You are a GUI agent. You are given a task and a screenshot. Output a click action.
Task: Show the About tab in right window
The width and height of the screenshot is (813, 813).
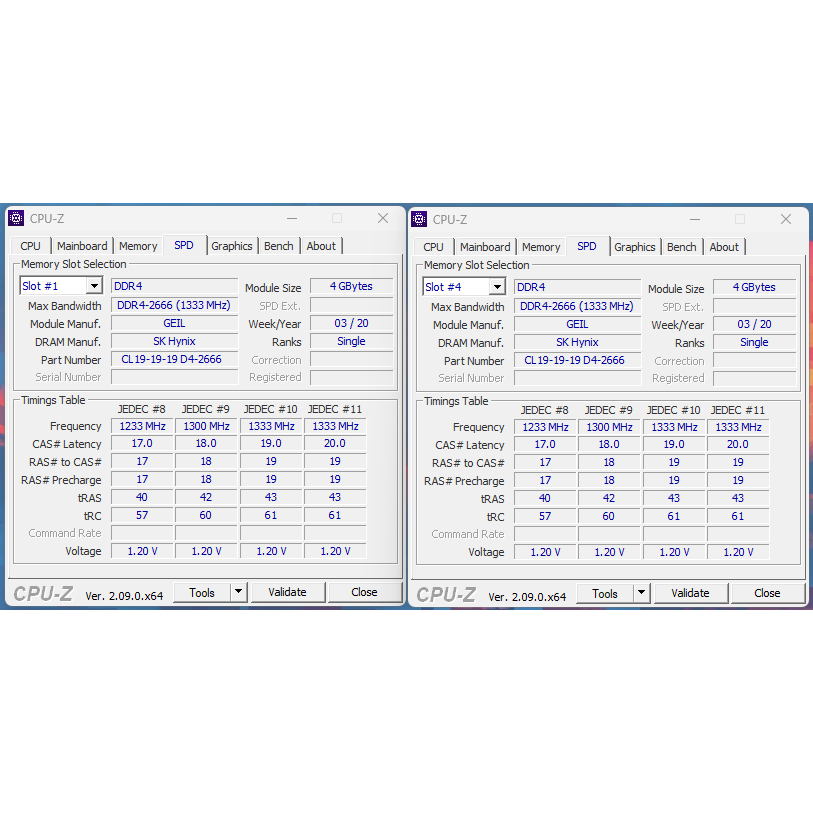pyautogui.click(x=724, y=247)
